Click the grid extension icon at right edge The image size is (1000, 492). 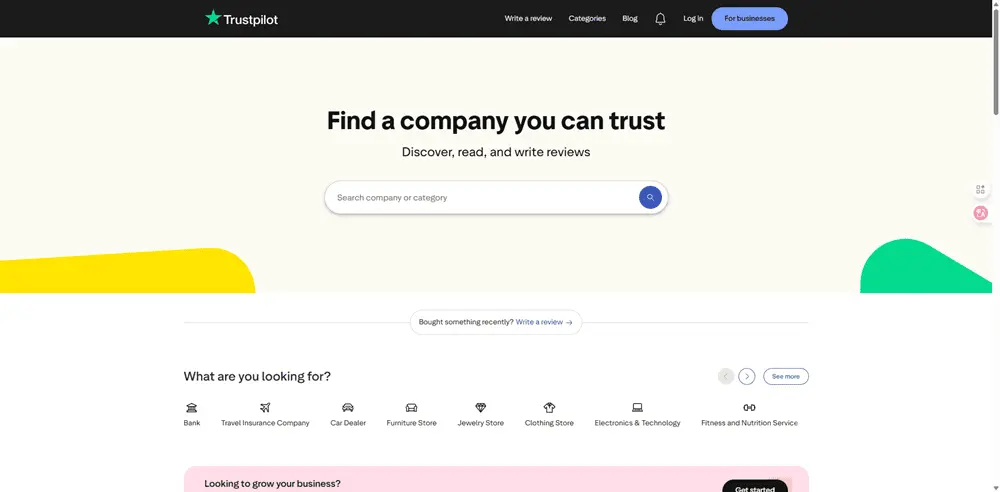980,190
